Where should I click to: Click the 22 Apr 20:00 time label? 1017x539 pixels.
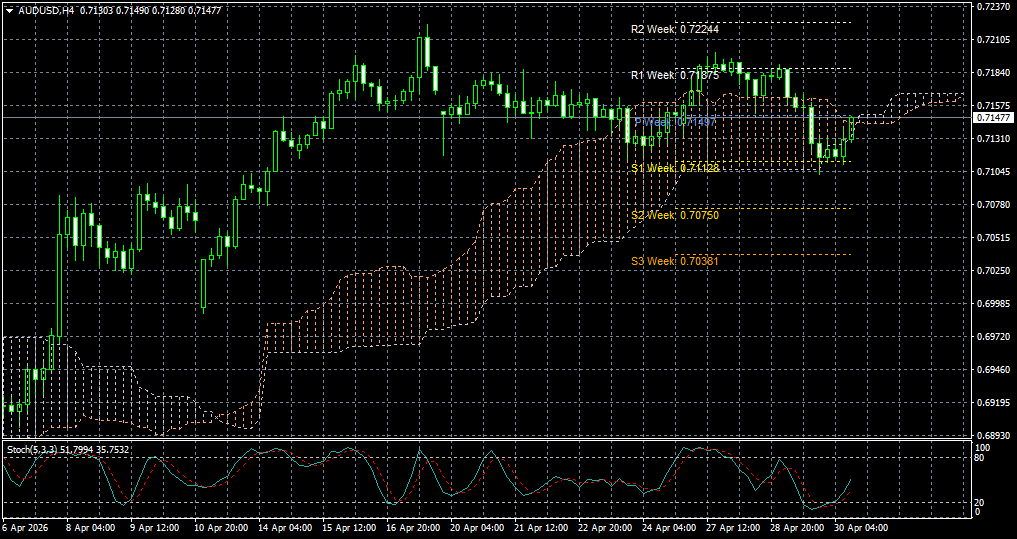click(604, 529)
